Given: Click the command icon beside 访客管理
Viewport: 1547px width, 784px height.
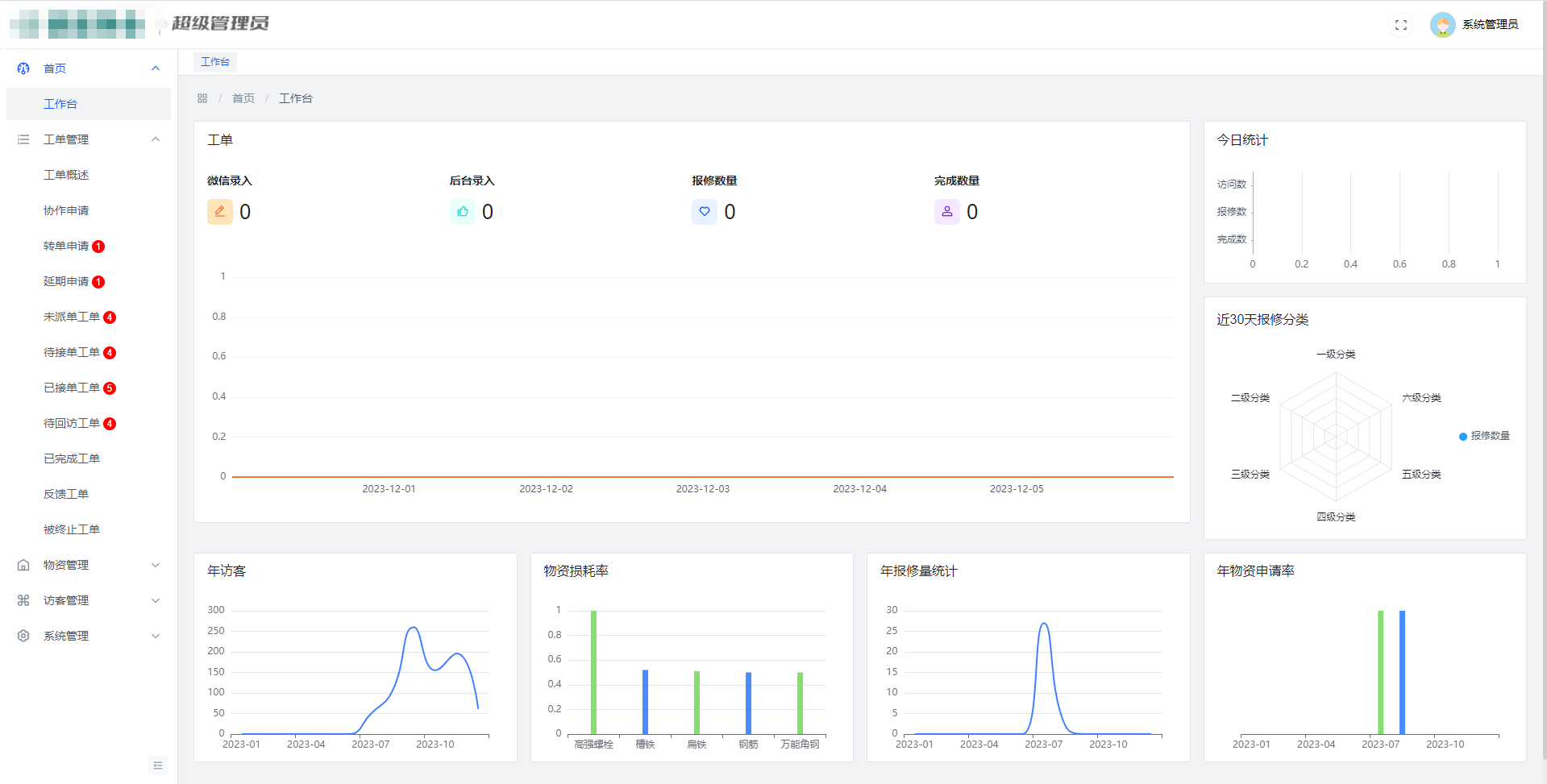Looking at the screenshot, I should 23,600.
